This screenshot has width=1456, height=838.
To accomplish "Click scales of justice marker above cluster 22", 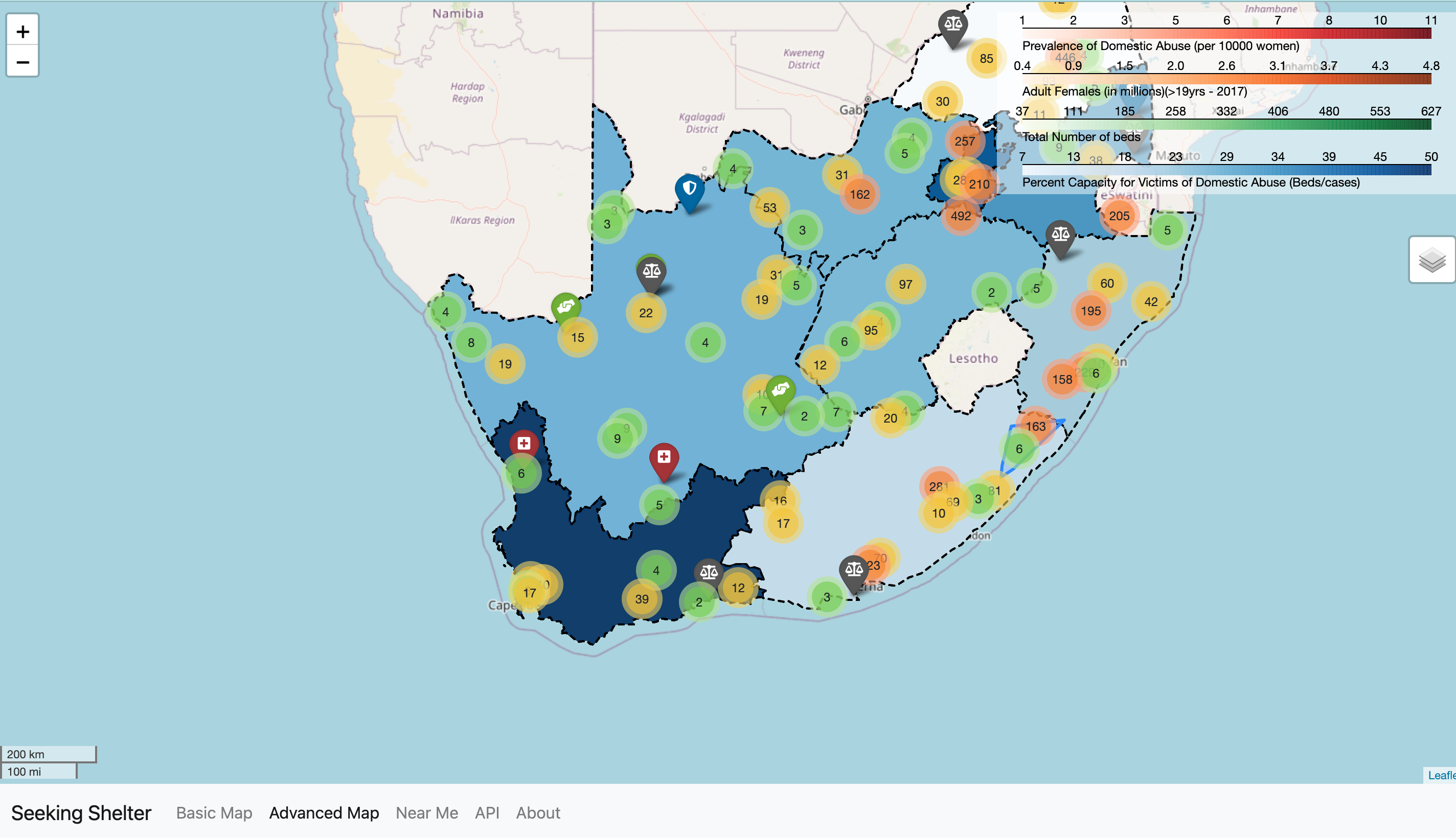I will [x=651, y=272].
